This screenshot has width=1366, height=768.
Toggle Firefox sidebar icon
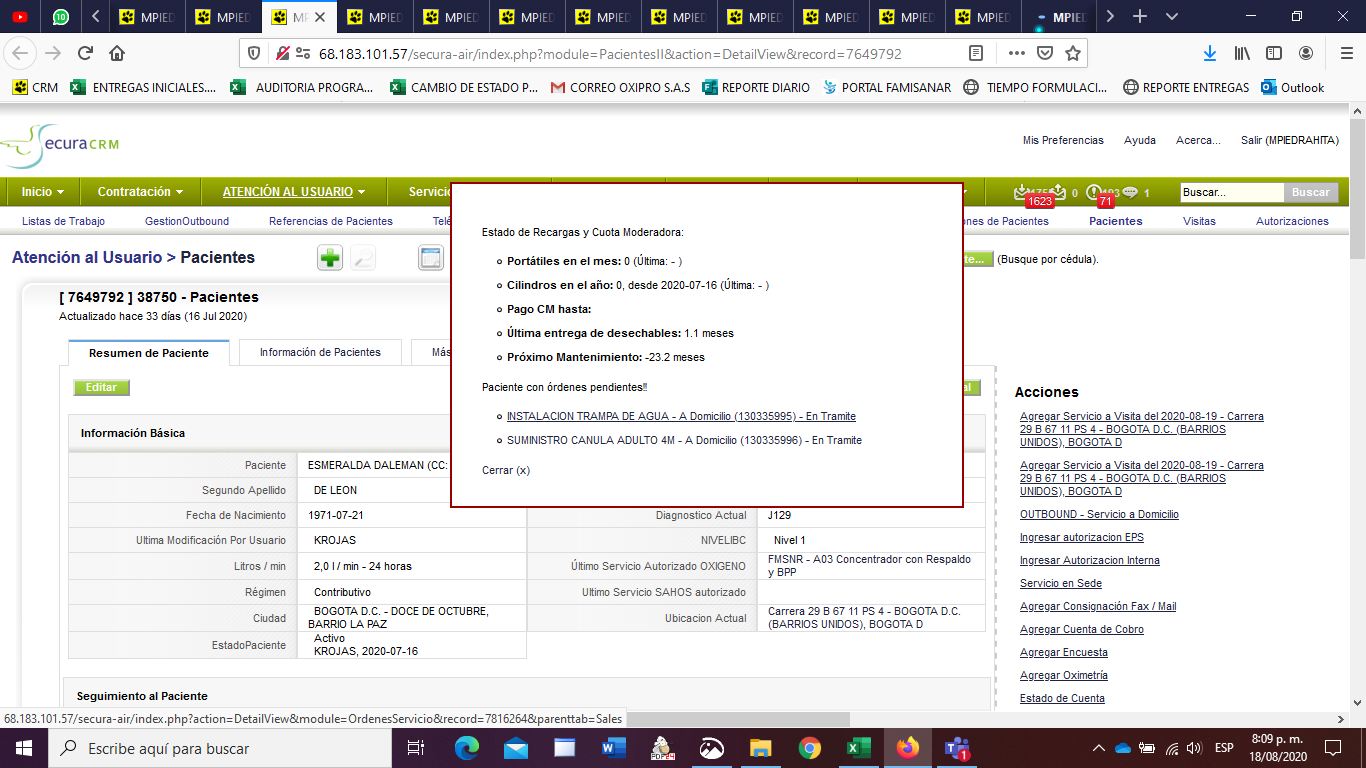[1274, 53]
